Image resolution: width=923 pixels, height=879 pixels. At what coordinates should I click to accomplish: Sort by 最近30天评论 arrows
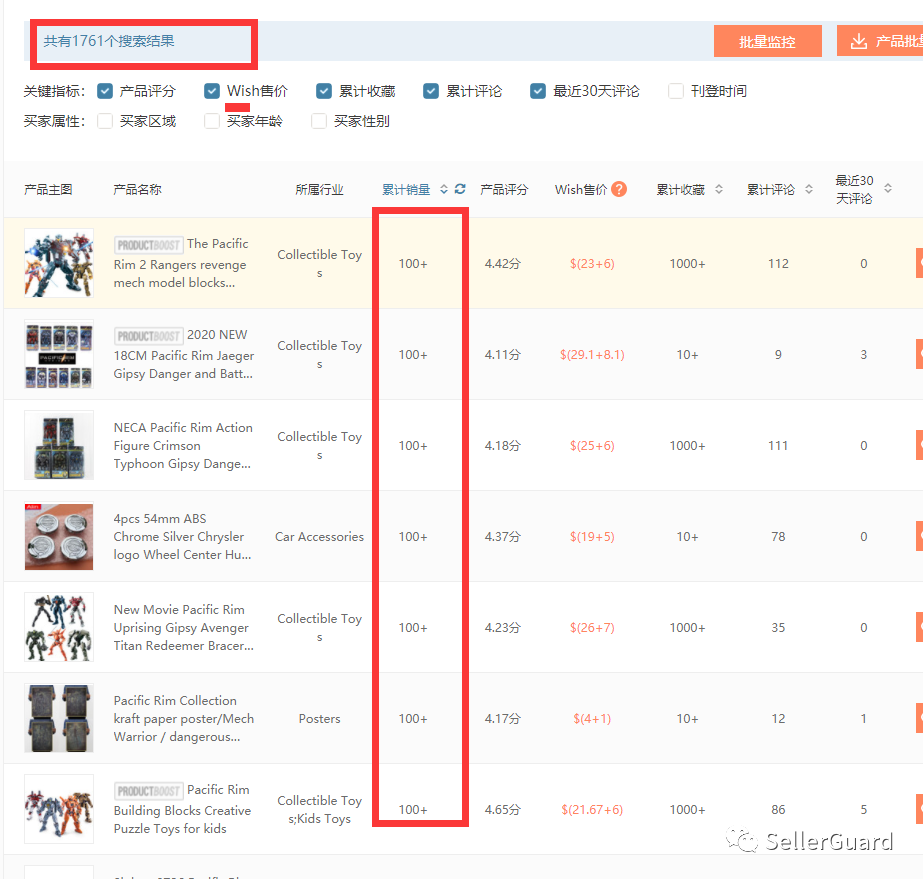pos(888,188)
